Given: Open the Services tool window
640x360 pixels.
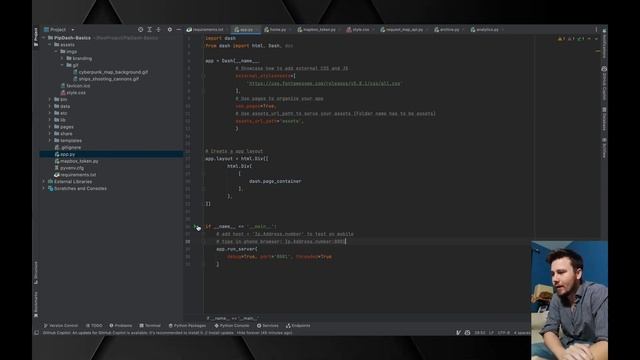Looking at the screenshot, I should pyautogui.click(x=268, y=325).
